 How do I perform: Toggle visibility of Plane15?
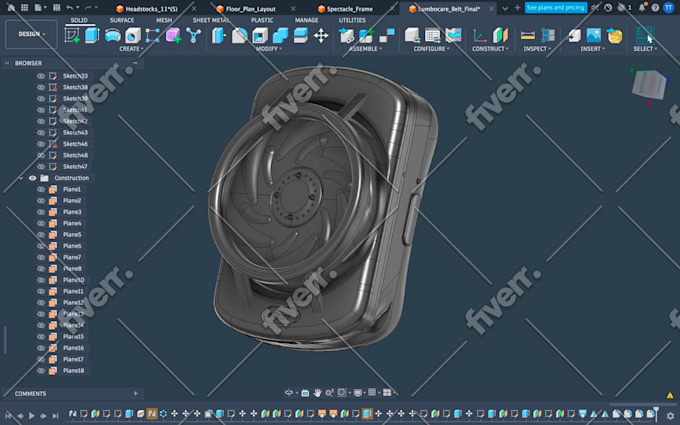pyautogui.click(x=41, y=337)
